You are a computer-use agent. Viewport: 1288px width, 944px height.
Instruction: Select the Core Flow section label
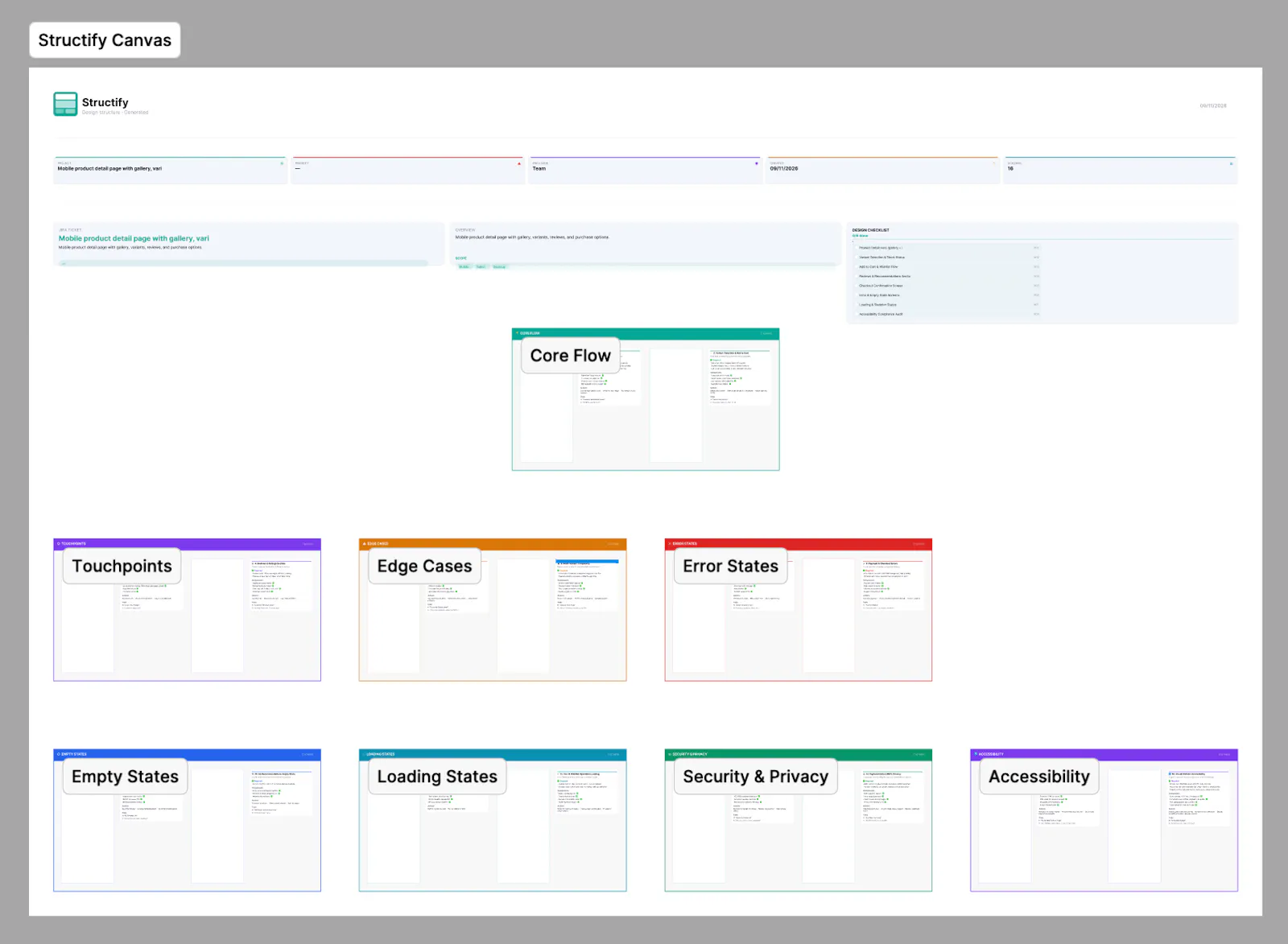(571, 356)
